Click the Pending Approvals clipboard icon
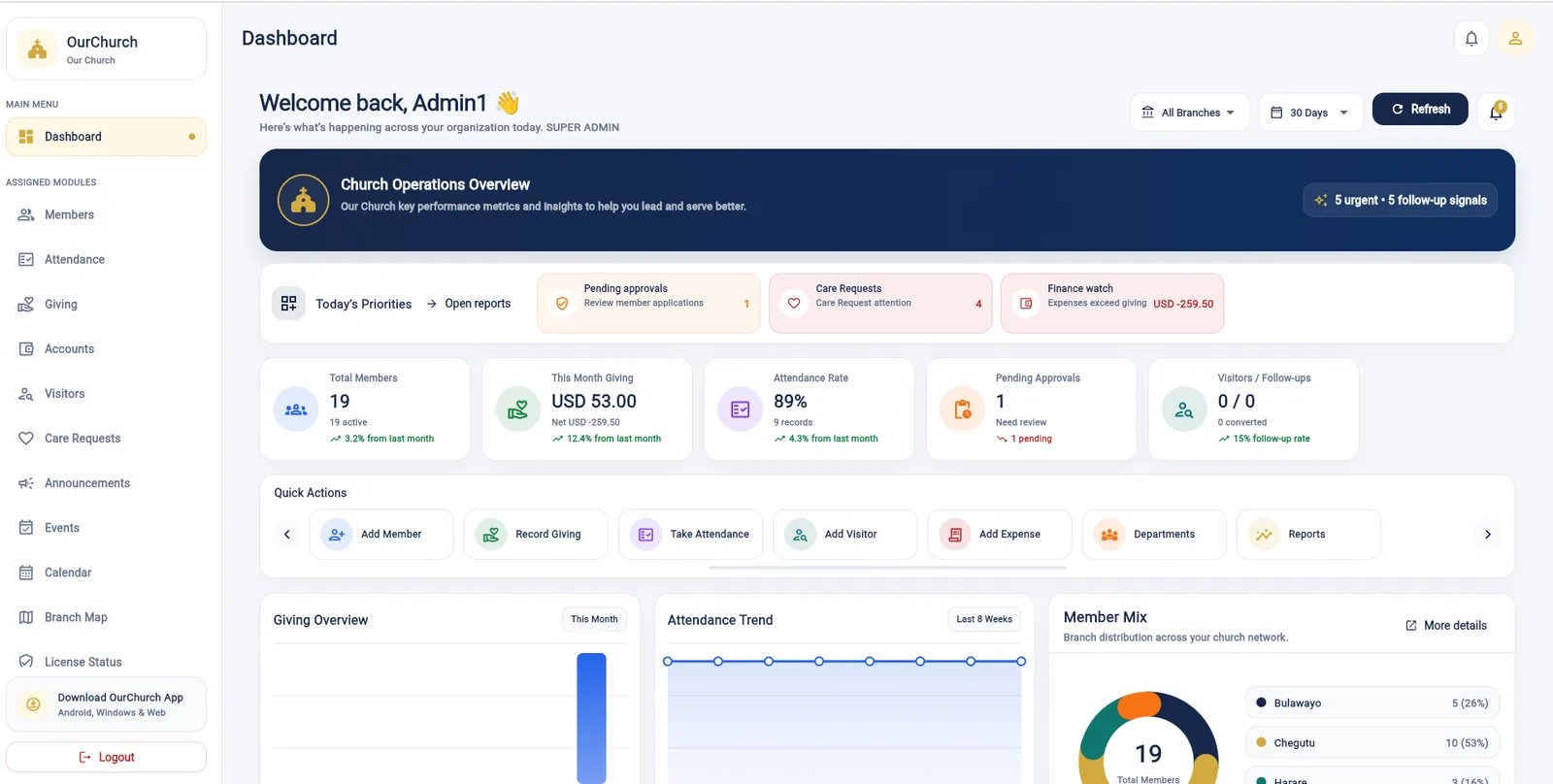Image resolution: width=1553 pixels, height=784 pixels. click(962, 409)
